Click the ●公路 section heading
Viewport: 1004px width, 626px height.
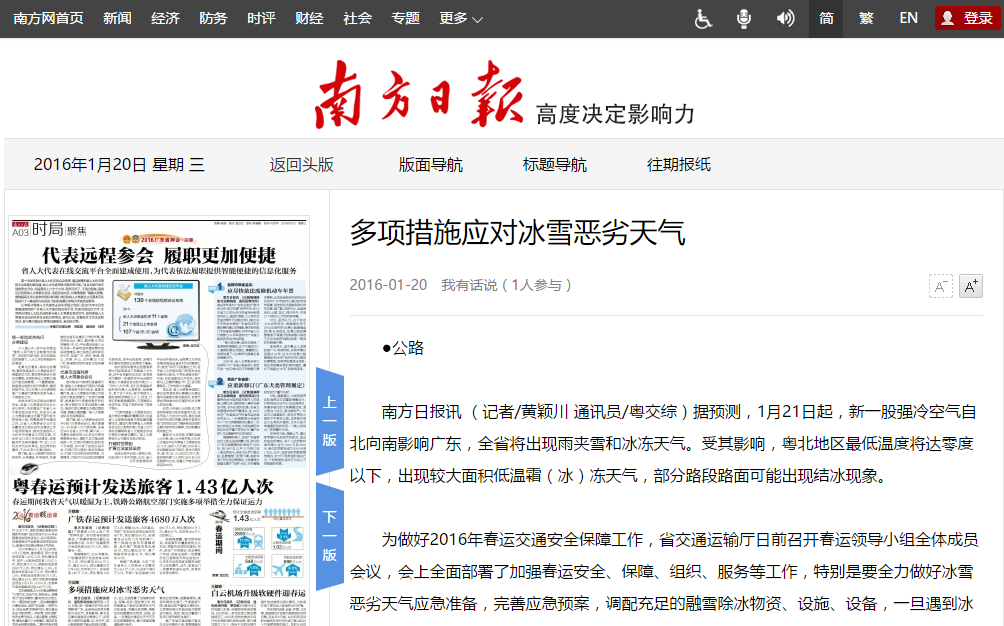point(403,348)
